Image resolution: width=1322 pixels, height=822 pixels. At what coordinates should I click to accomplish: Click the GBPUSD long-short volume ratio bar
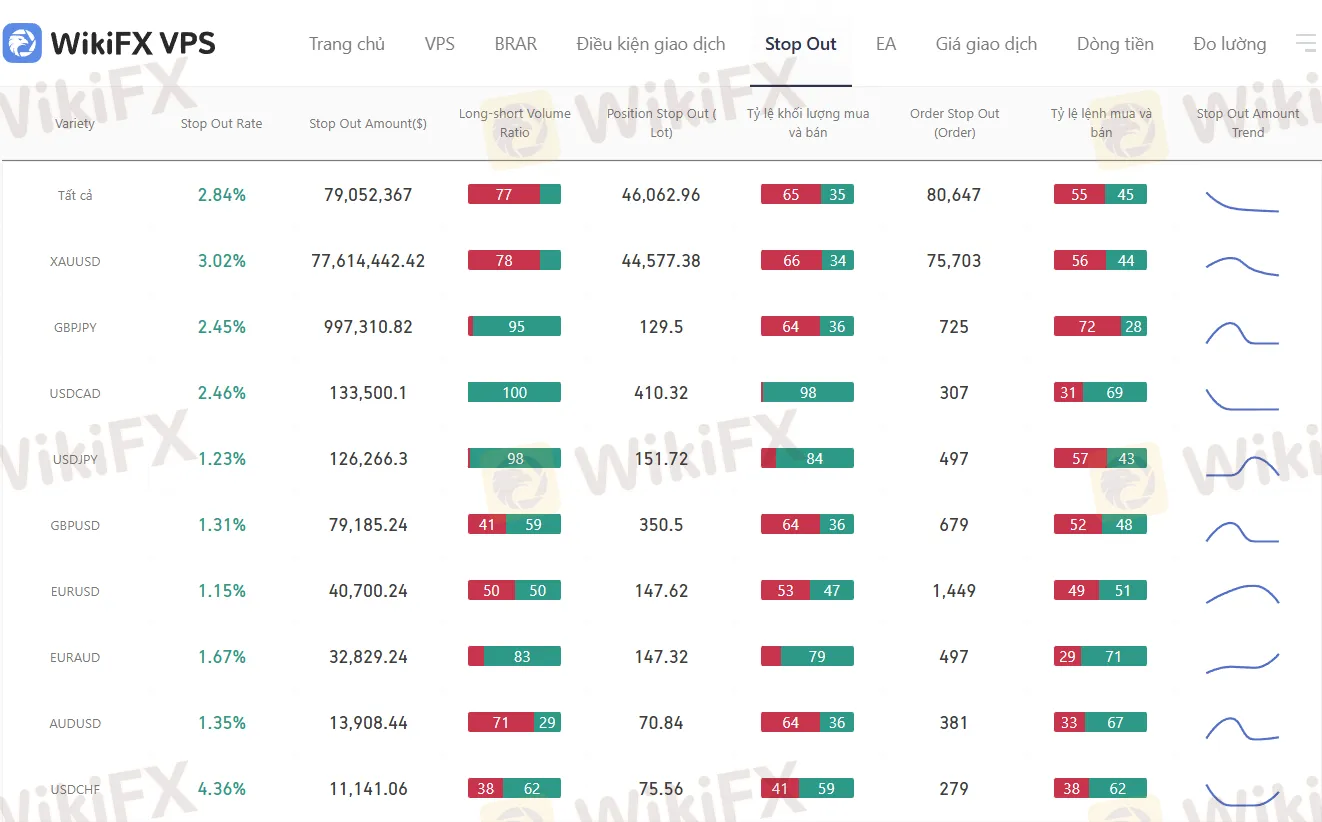[514, 525]
